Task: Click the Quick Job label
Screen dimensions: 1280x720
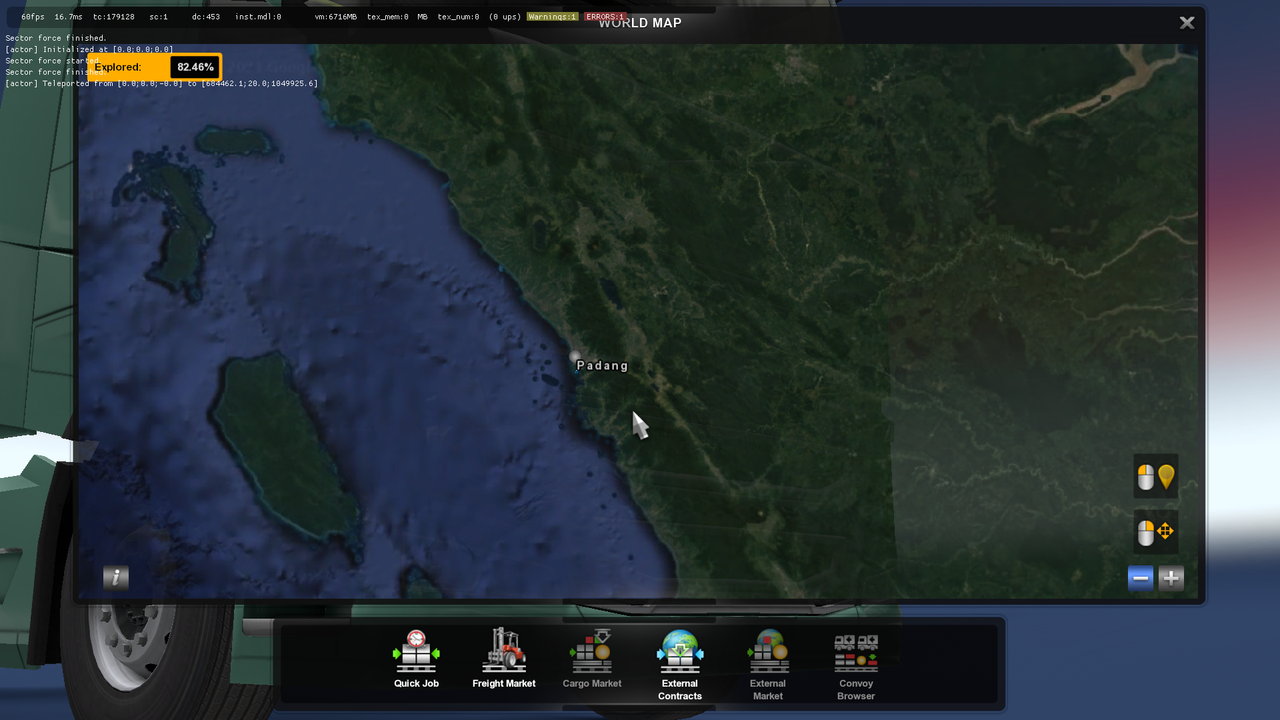Action: tap(416, 684)
